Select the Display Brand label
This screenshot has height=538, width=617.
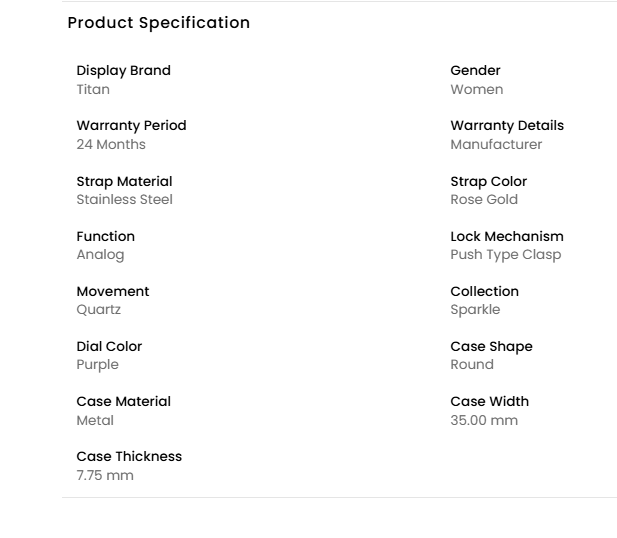(x=123, y=71)
